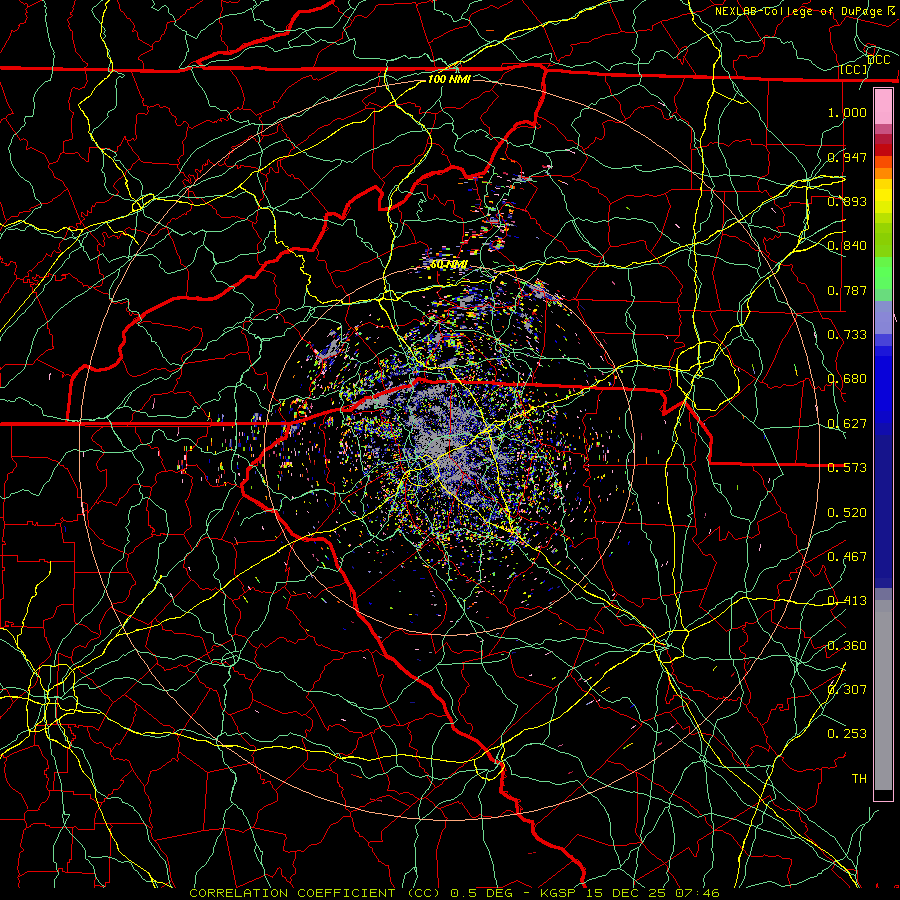The width and height of the screenshot is (900, 900).
Task: Click the KGSP radar site identifier
Action: pos(560,893)
